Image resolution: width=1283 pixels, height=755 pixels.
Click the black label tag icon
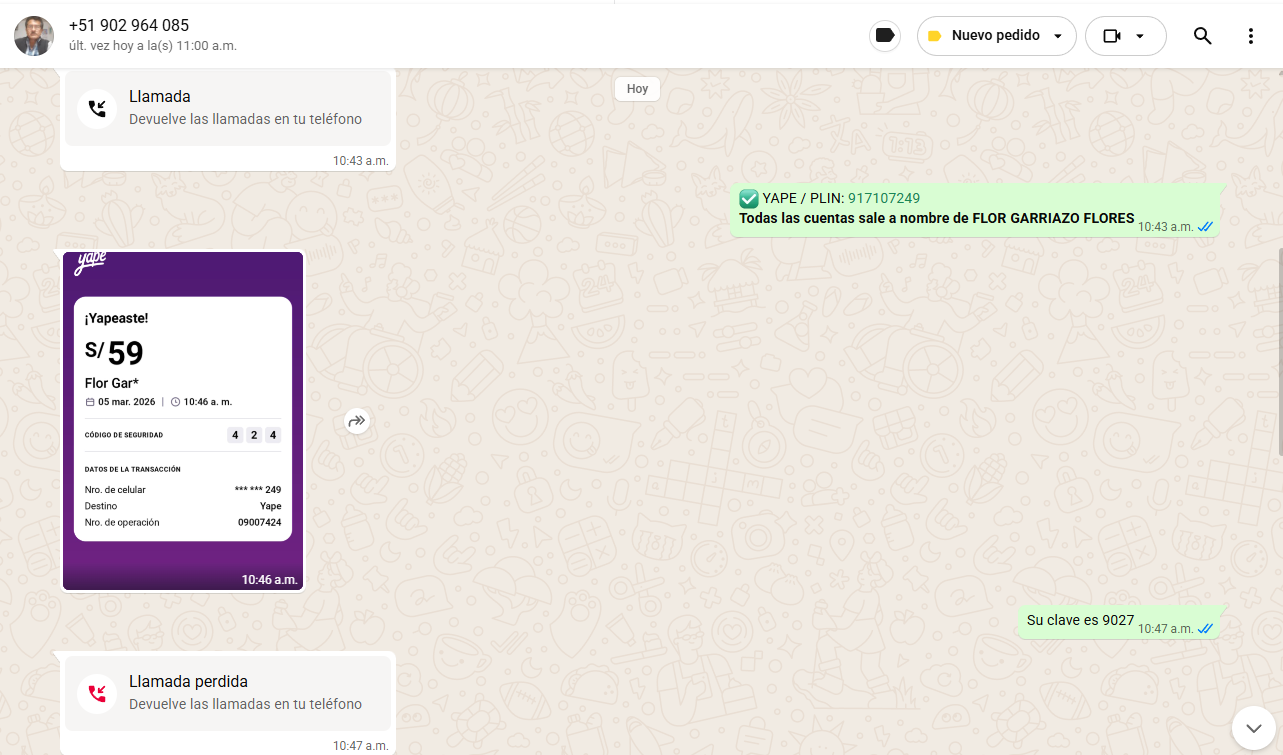884,36
